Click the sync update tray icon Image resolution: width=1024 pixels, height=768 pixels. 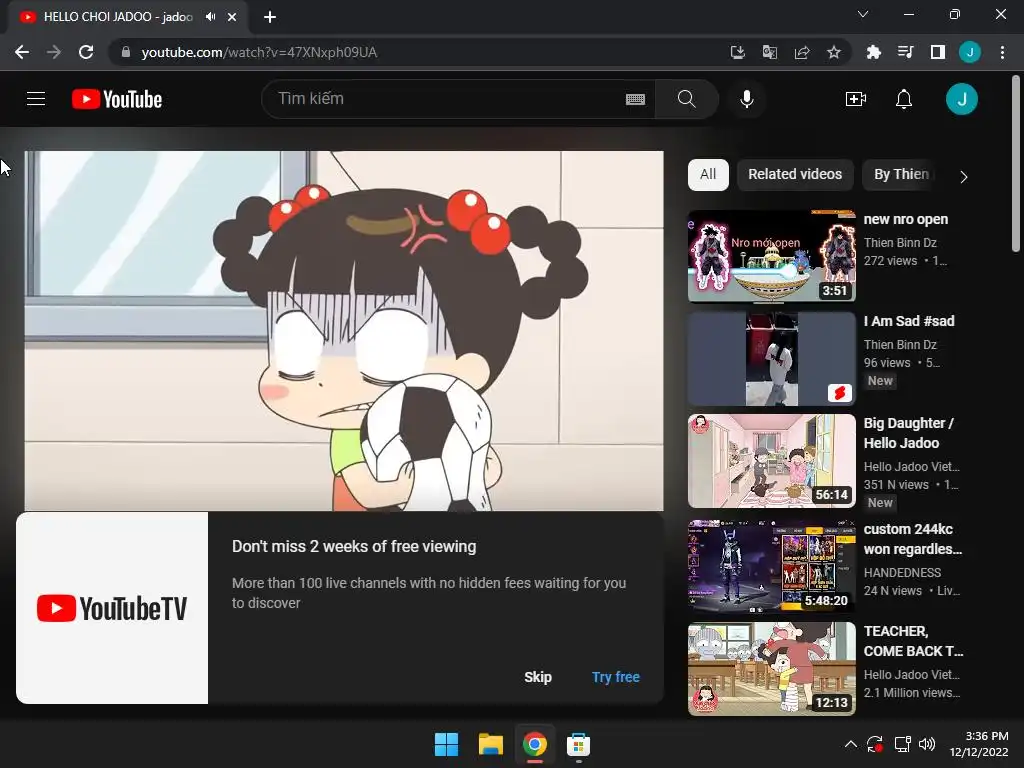tap(875, 744)
